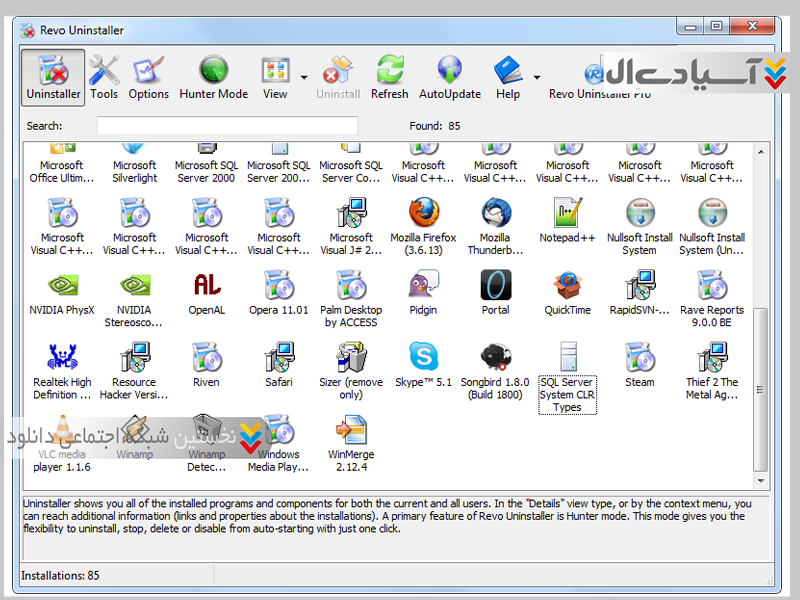The image size is (800, 600).
Task: Click the Search input field
Action: (x=227, y=126)
